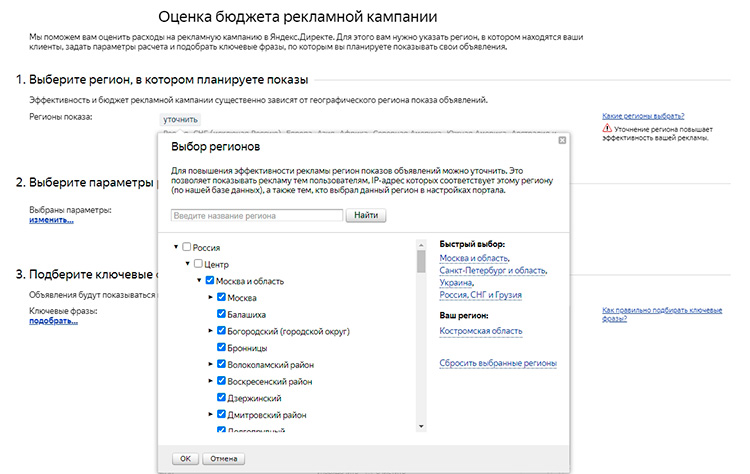Screen dimensions: 750x474
Task: Collapse the Центр tree node
Action: tap(187, 264)
